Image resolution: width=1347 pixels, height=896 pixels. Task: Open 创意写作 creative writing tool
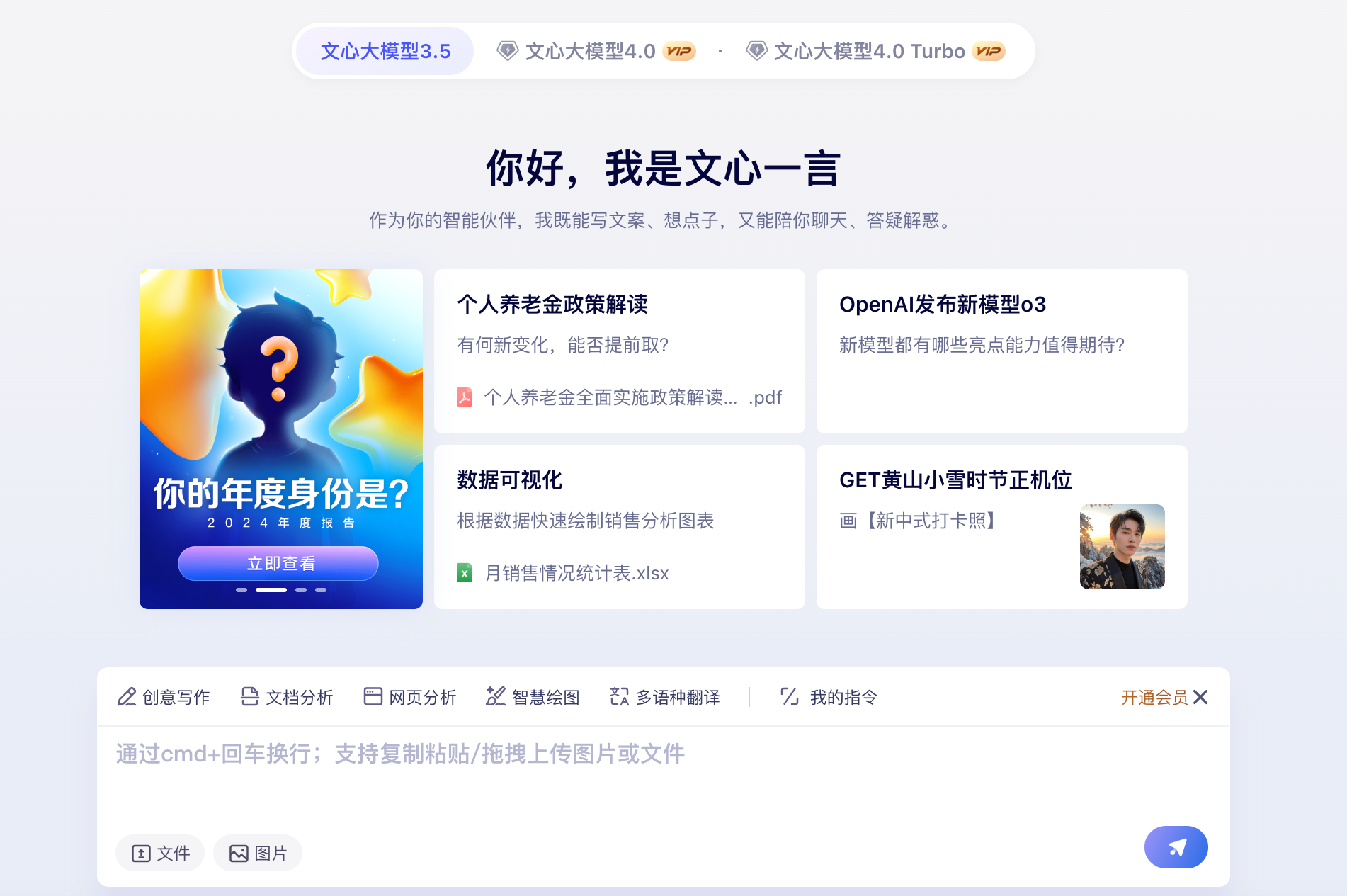[x=164, y=697]
